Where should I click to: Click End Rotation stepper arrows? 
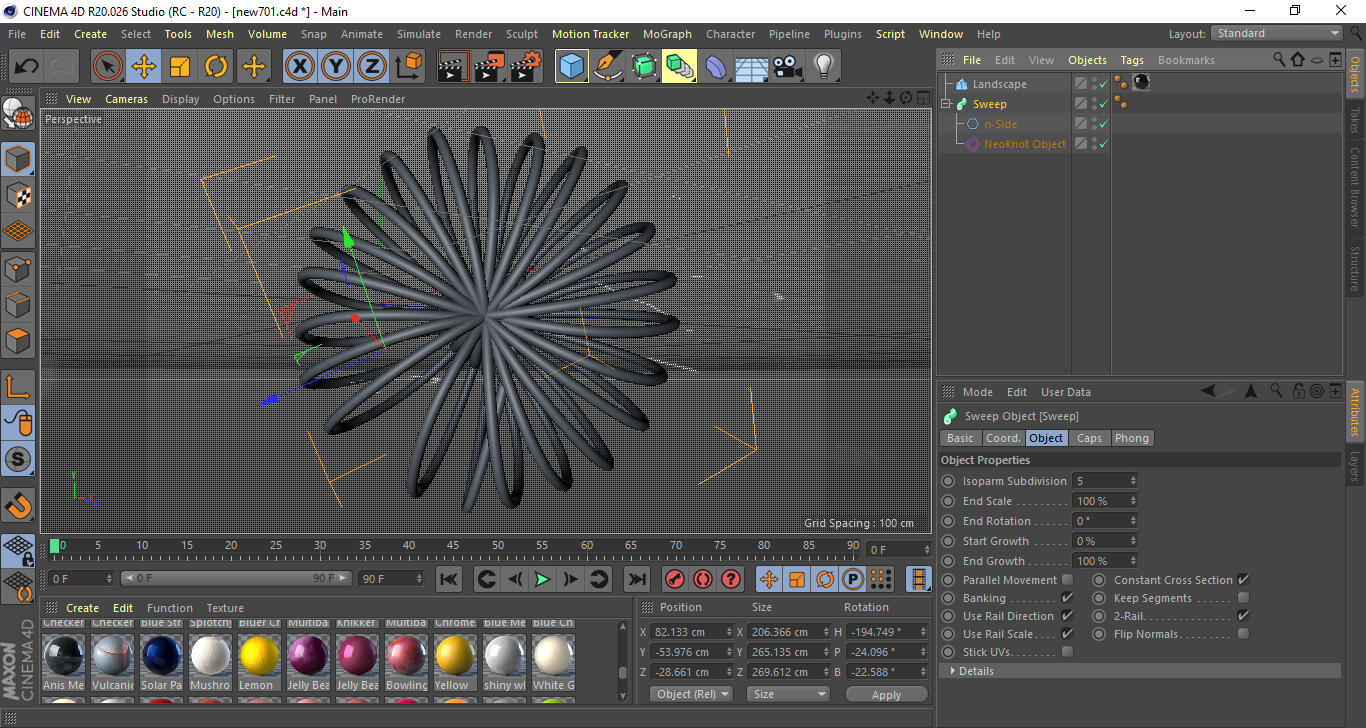(1133, 521)
